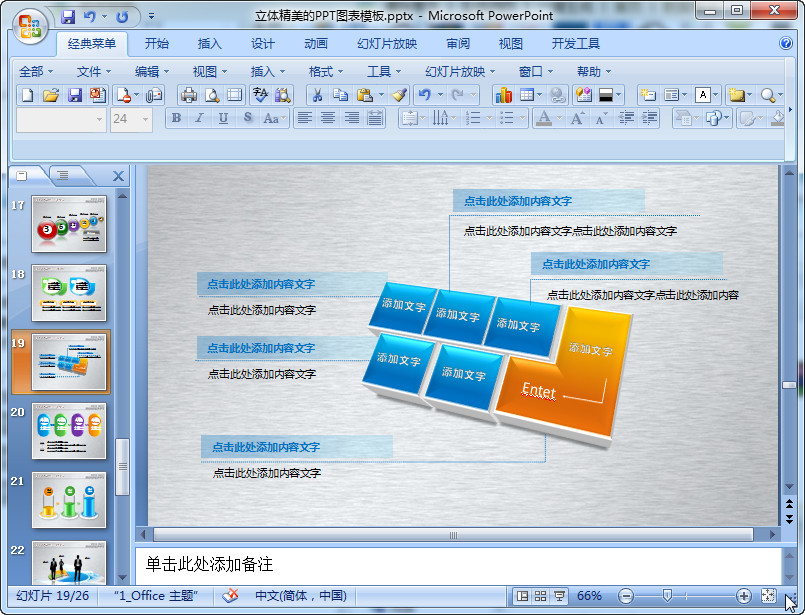
Task: Click the Help question mark icon
Action: click(785, 43)
